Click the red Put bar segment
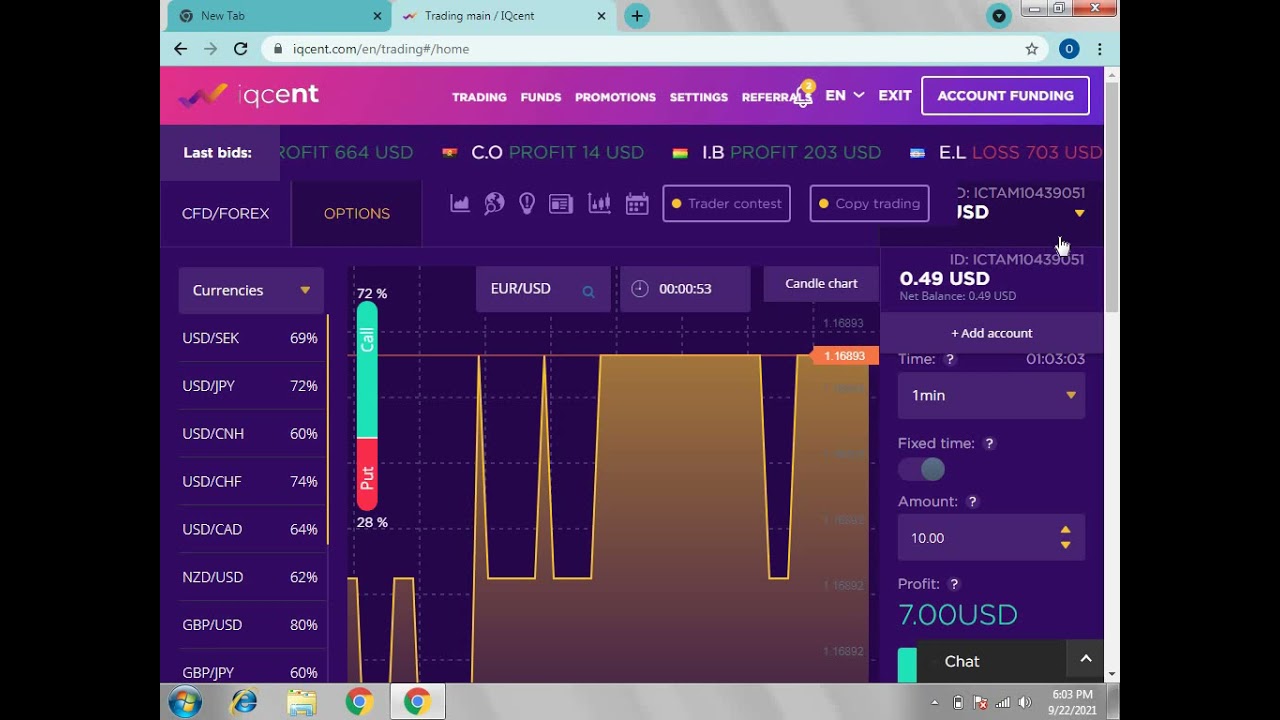This screenshot has width=1280, height=720. (x=367, y=474)
